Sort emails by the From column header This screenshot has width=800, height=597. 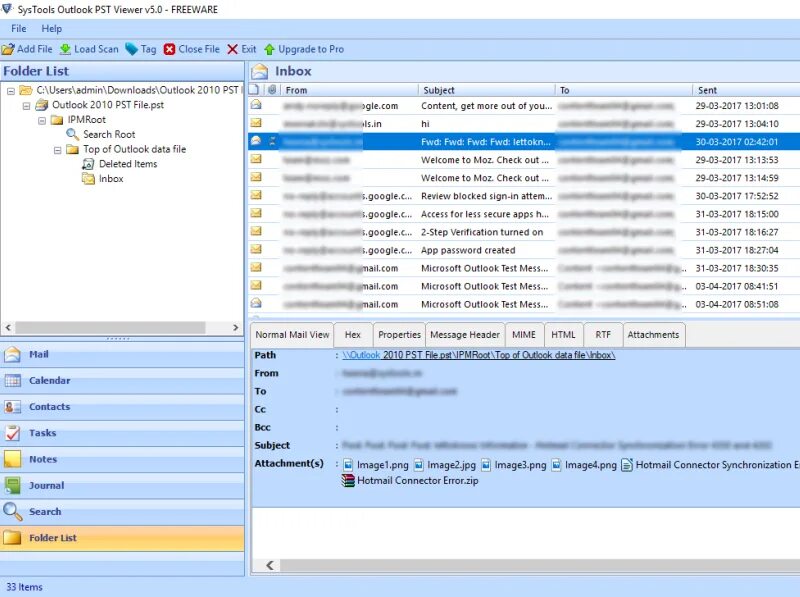(x=349, y=90)
